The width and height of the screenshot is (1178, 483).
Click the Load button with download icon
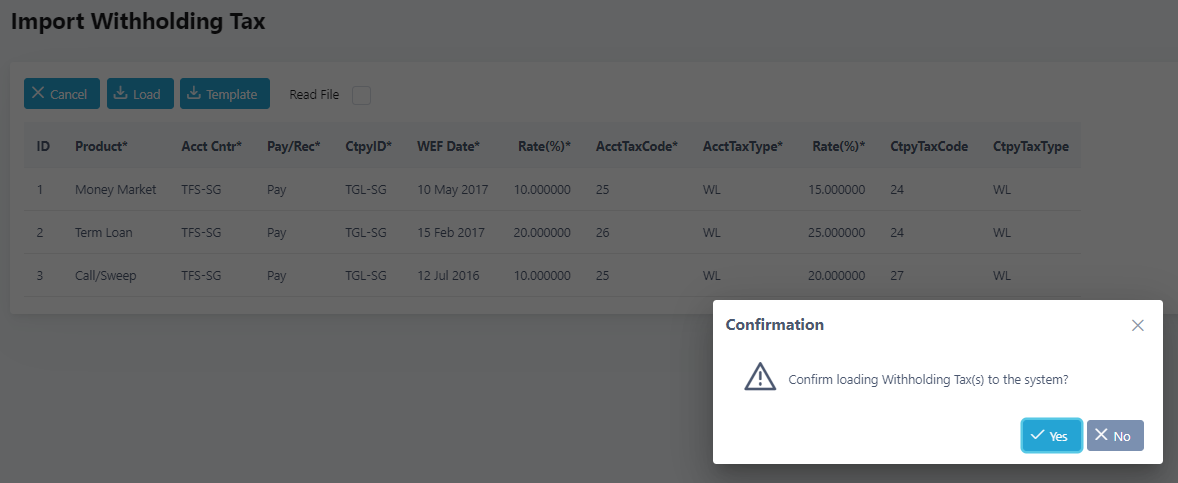click(140, 94)
